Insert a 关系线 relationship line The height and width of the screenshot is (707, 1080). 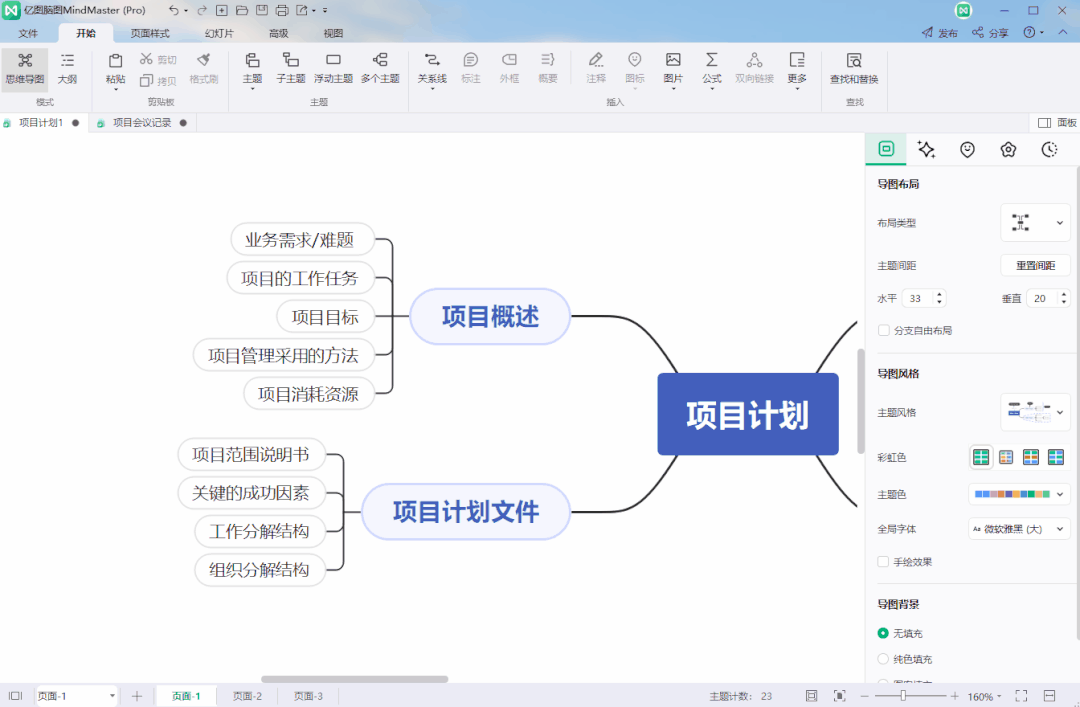432,68
